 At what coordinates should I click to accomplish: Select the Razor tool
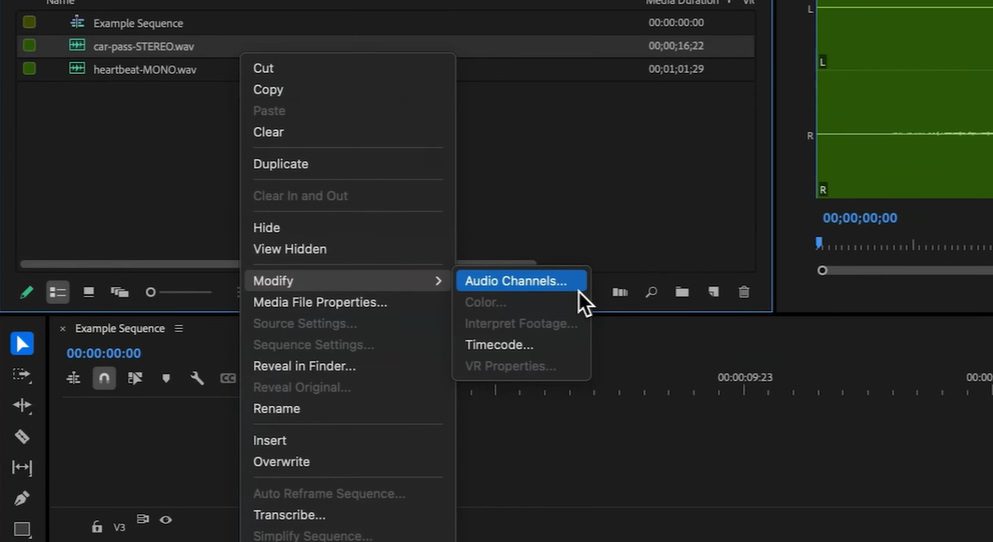(22, 436)
